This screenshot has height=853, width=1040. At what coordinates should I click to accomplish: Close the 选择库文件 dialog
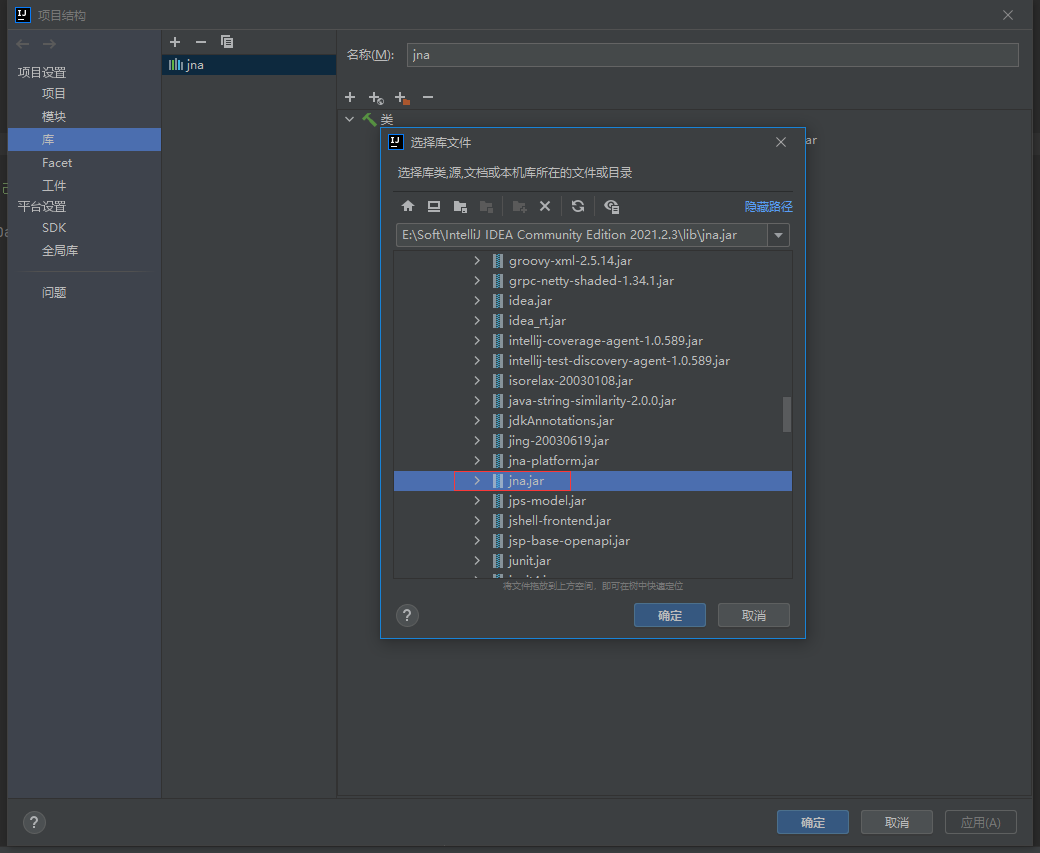point(781,142)
